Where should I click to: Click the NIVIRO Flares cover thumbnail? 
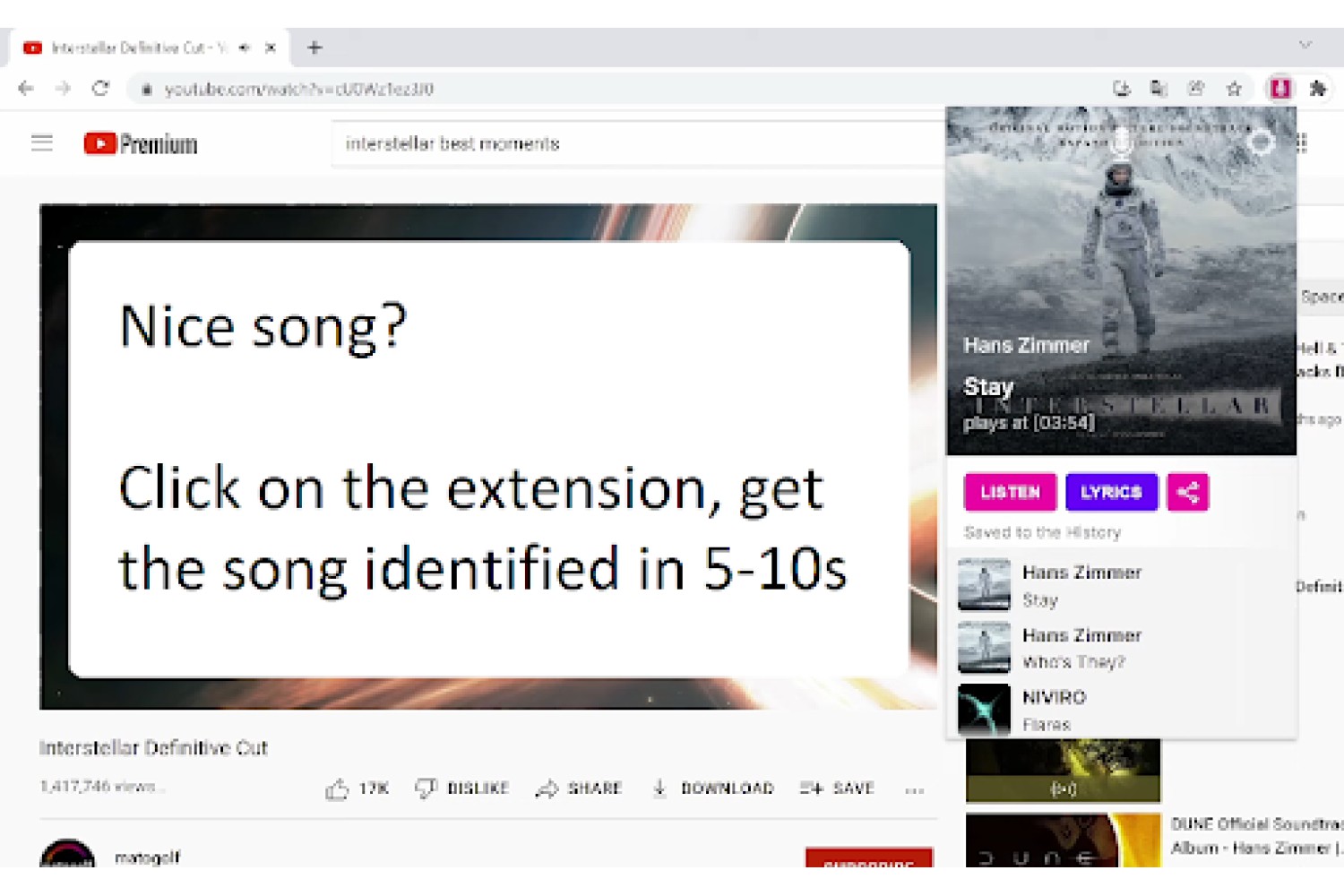(x=984, y=710)
